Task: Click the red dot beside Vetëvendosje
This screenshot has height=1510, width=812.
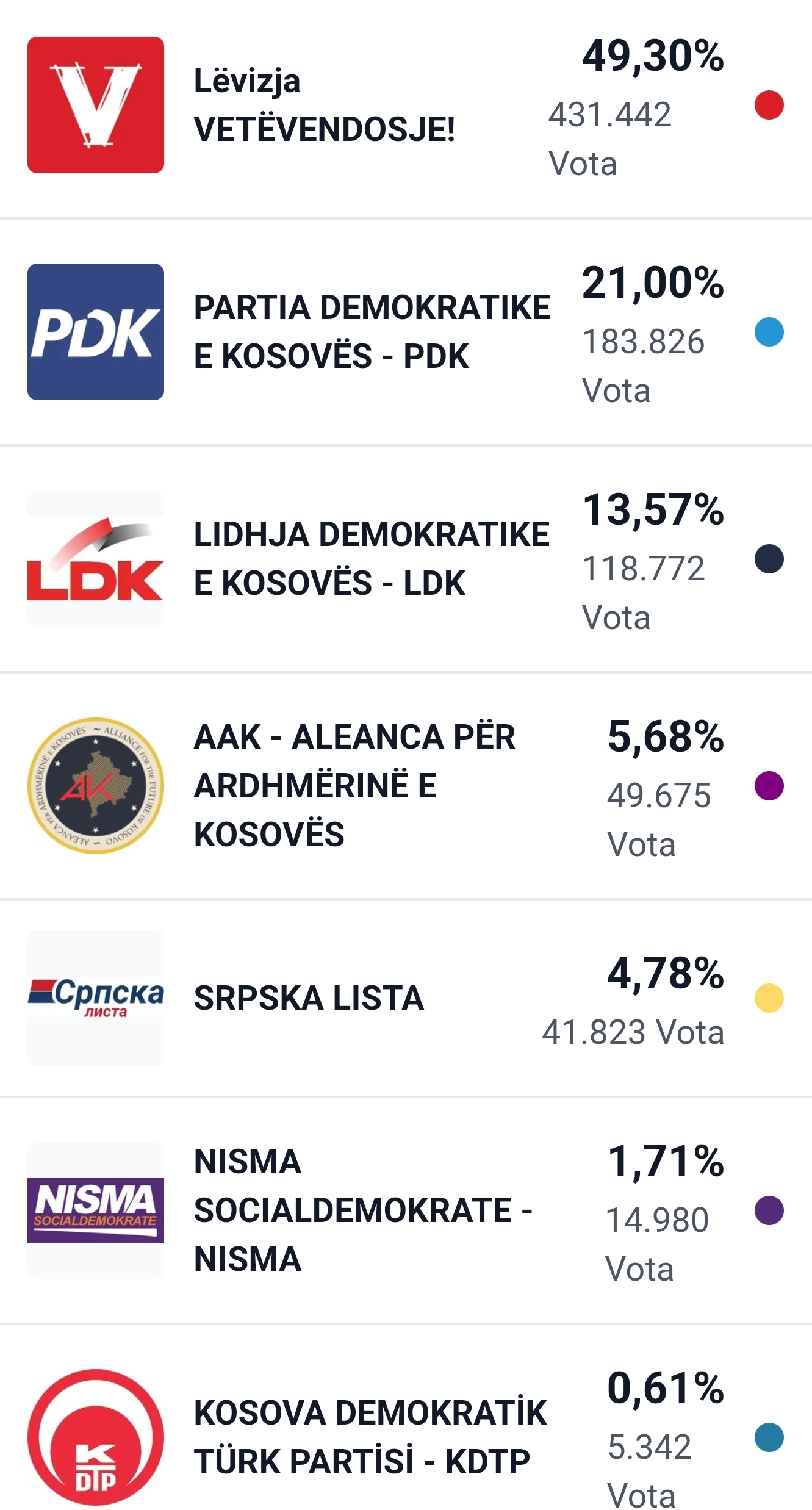Action: point(769,105)
